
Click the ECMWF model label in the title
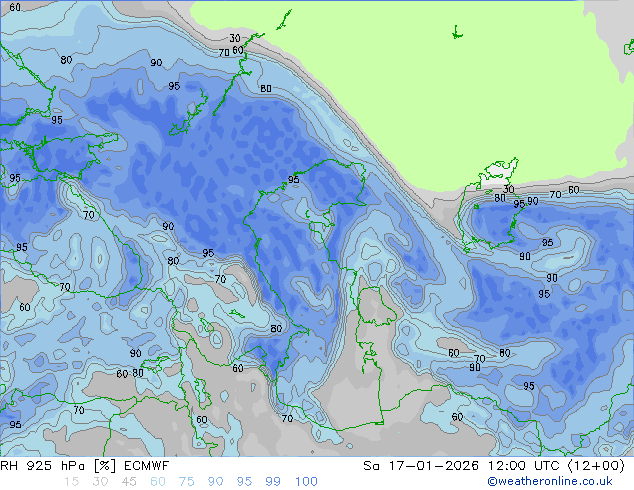coord(146,466)
